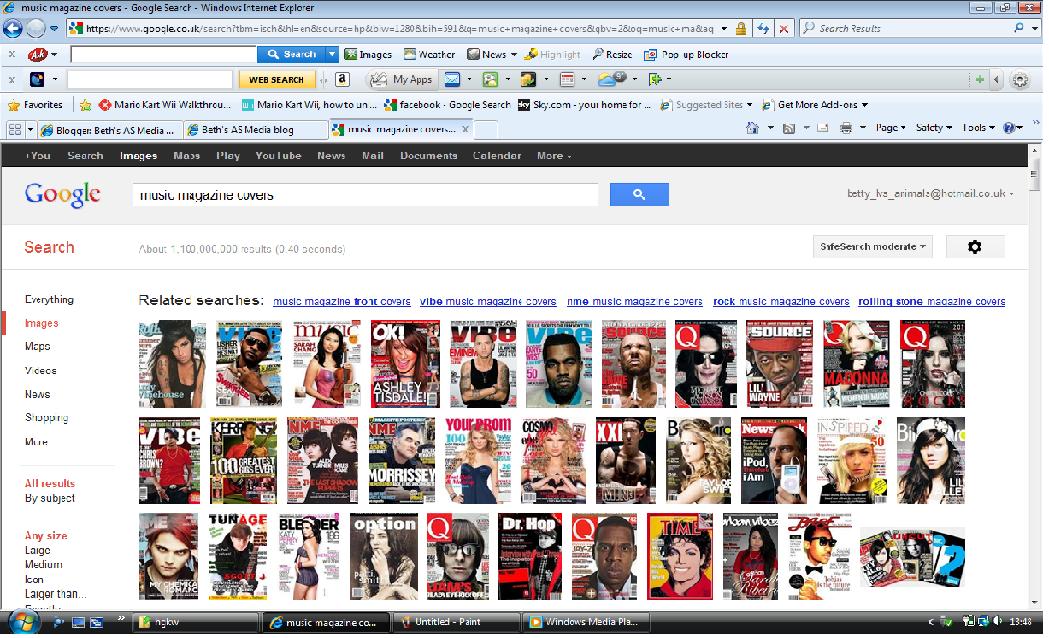Viewport: 1049px width, 638px height.
Task: Click the Highlight tool on Ask toolbar
Action: [x=553, y=54]
